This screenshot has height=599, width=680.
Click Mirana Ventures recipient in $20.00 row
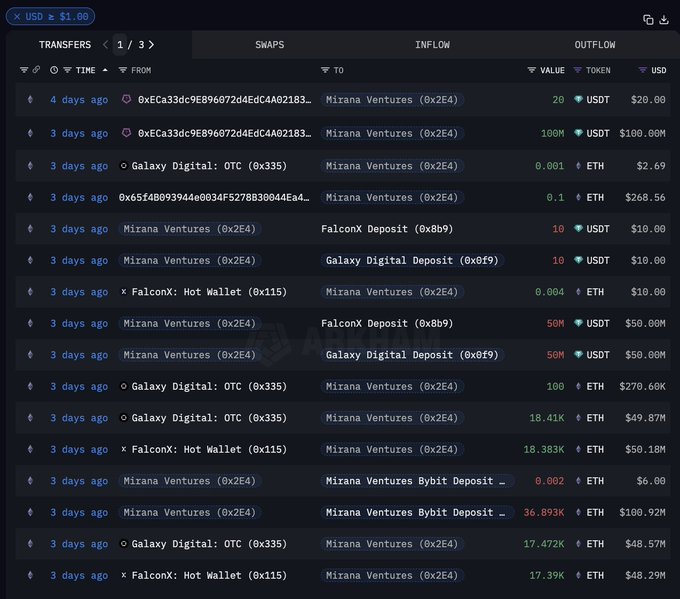392,100
